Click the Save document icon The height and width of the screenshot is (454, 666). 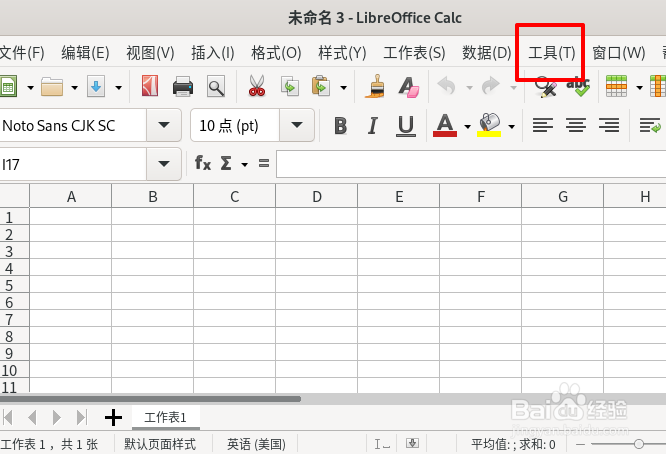tap(96, 87)
